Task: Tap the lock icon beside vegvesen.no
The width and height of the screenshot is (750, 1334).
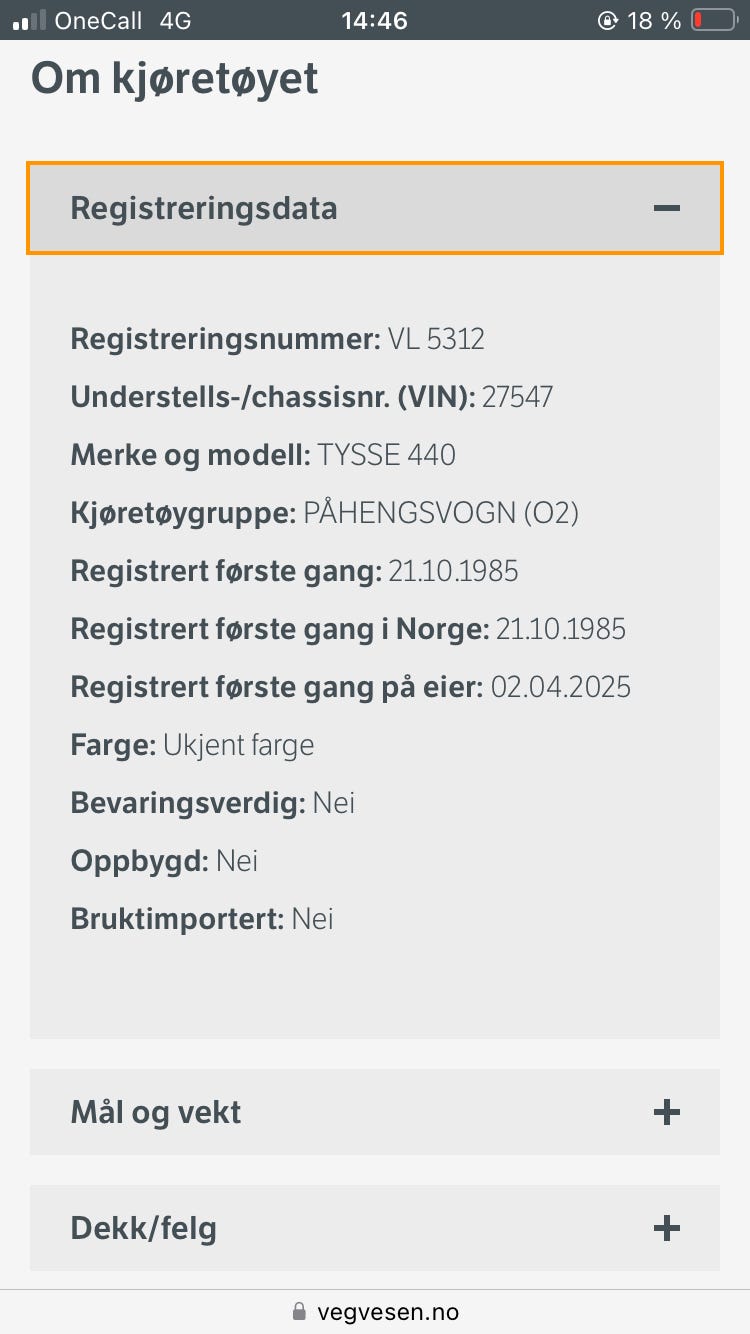Action: [298, 1311]
